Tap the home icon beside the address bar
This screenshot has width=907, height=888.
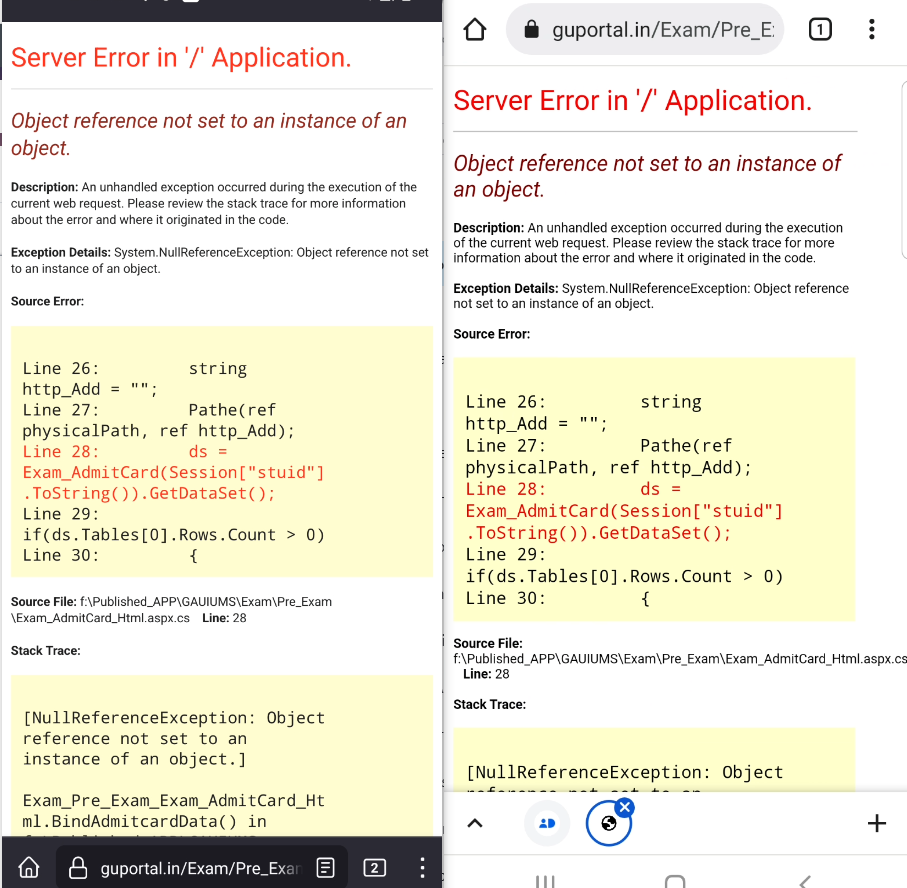[x=474, y=29]
